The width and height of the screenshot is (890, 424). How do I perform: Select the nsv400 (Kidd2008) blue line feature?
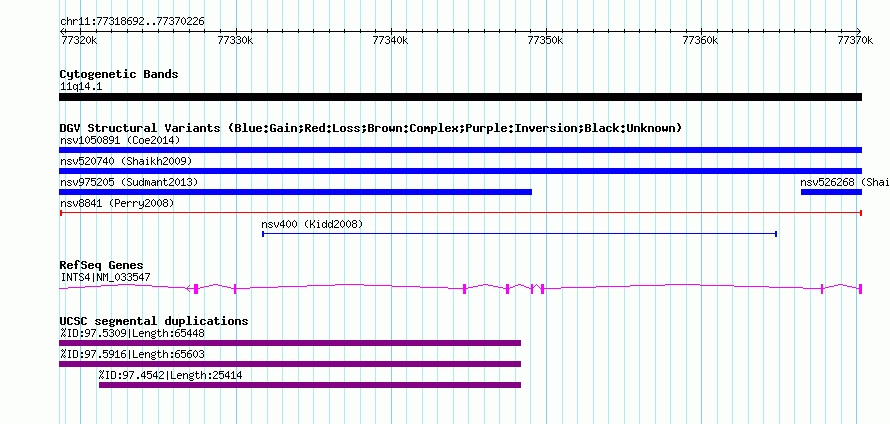519,234
